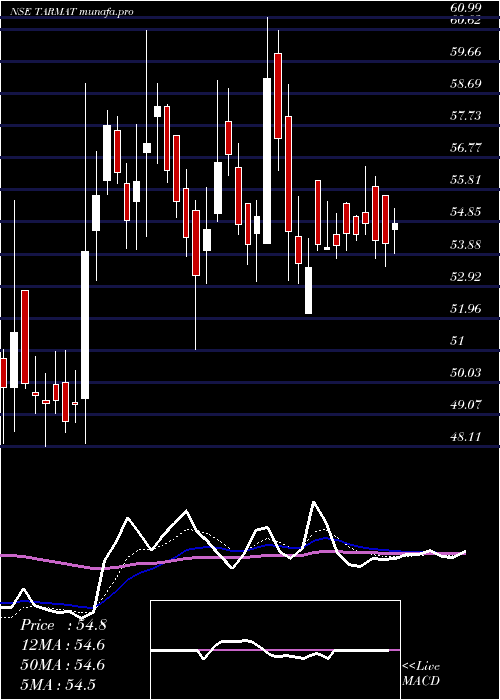Screen dimensions: 500x700
Task: Click the 56.77 price axis label
Action: [x=466, y=147]
